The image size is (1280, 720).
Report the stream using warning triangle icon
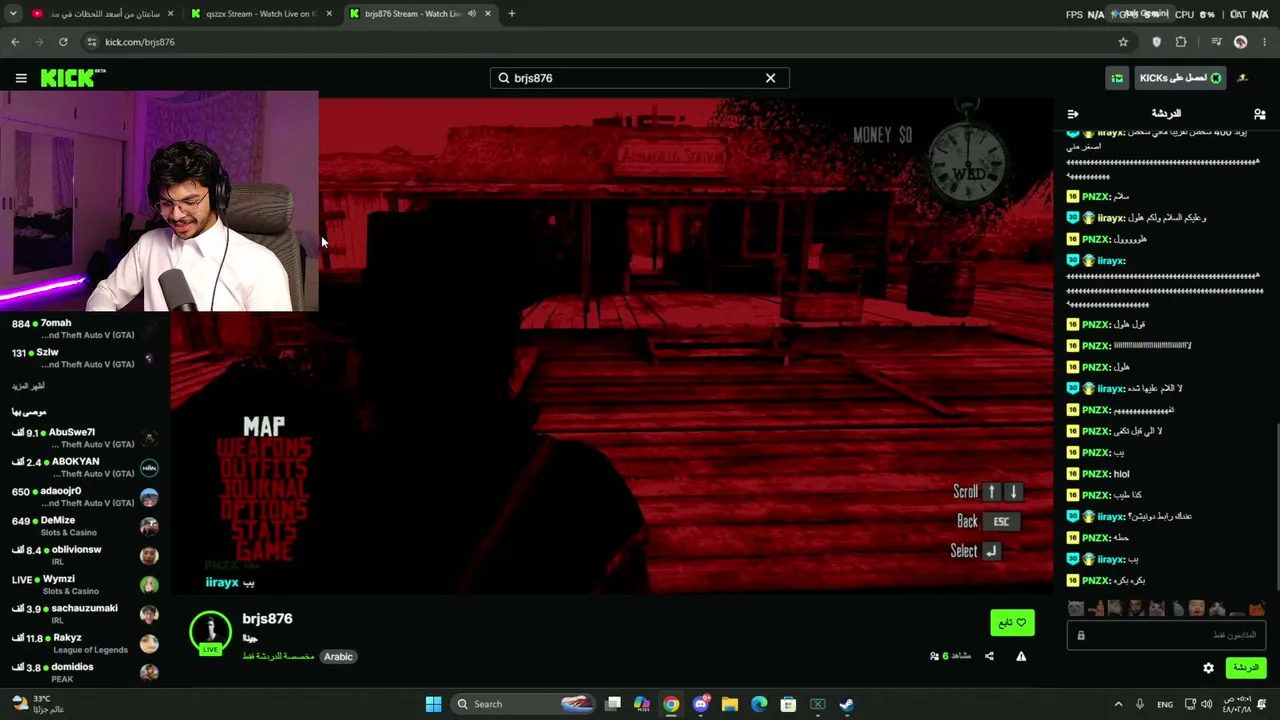(1021, 656)
